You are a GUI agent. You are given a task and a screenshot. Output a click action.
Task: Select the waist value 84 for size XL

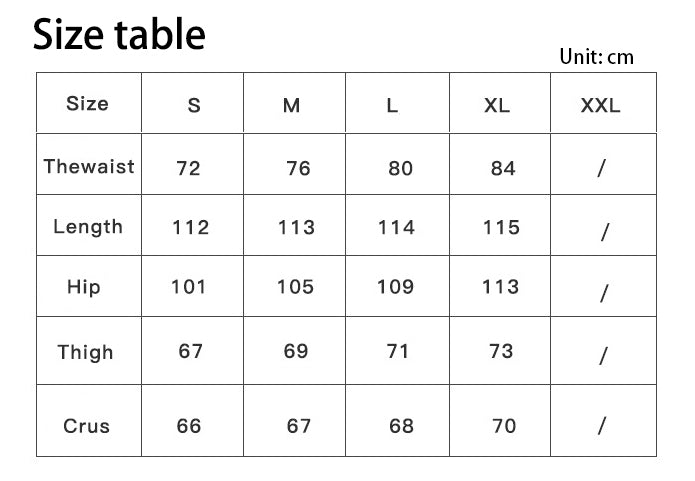[503, 168]
